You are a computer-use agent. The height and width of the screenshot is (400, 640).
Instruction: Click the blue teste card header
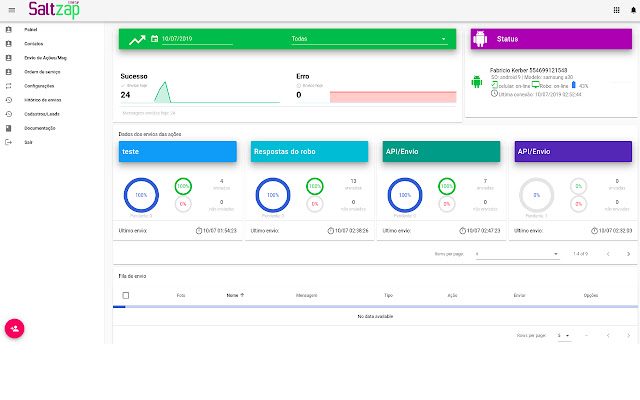click(x=178, y=151)
